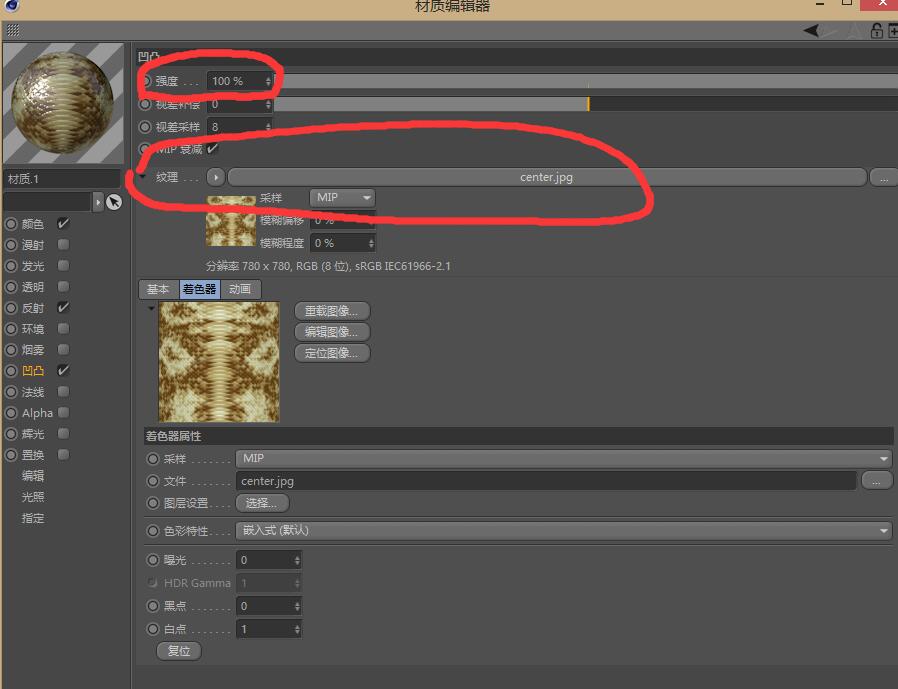Click the '...' button beside 文件 field
The height and width of the screenshot is (689, 898).
click(x=876, y=481)
